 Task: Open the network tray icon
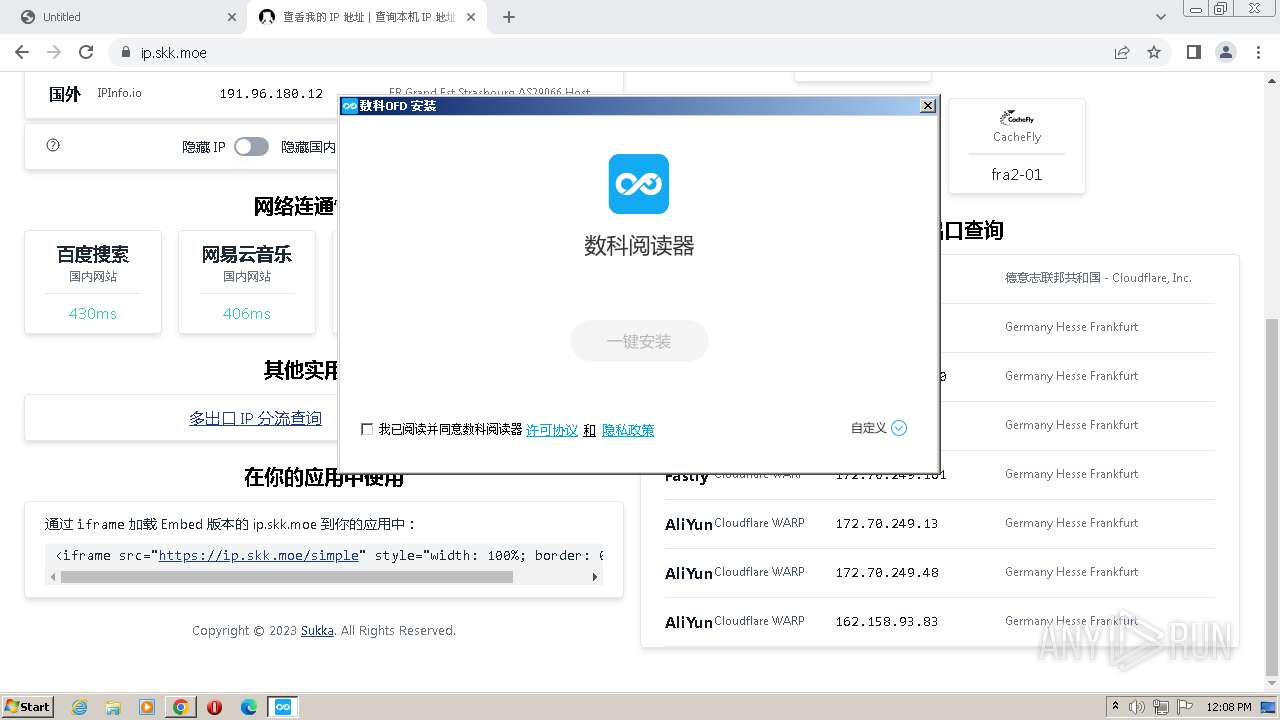(x=1162, y=707)
